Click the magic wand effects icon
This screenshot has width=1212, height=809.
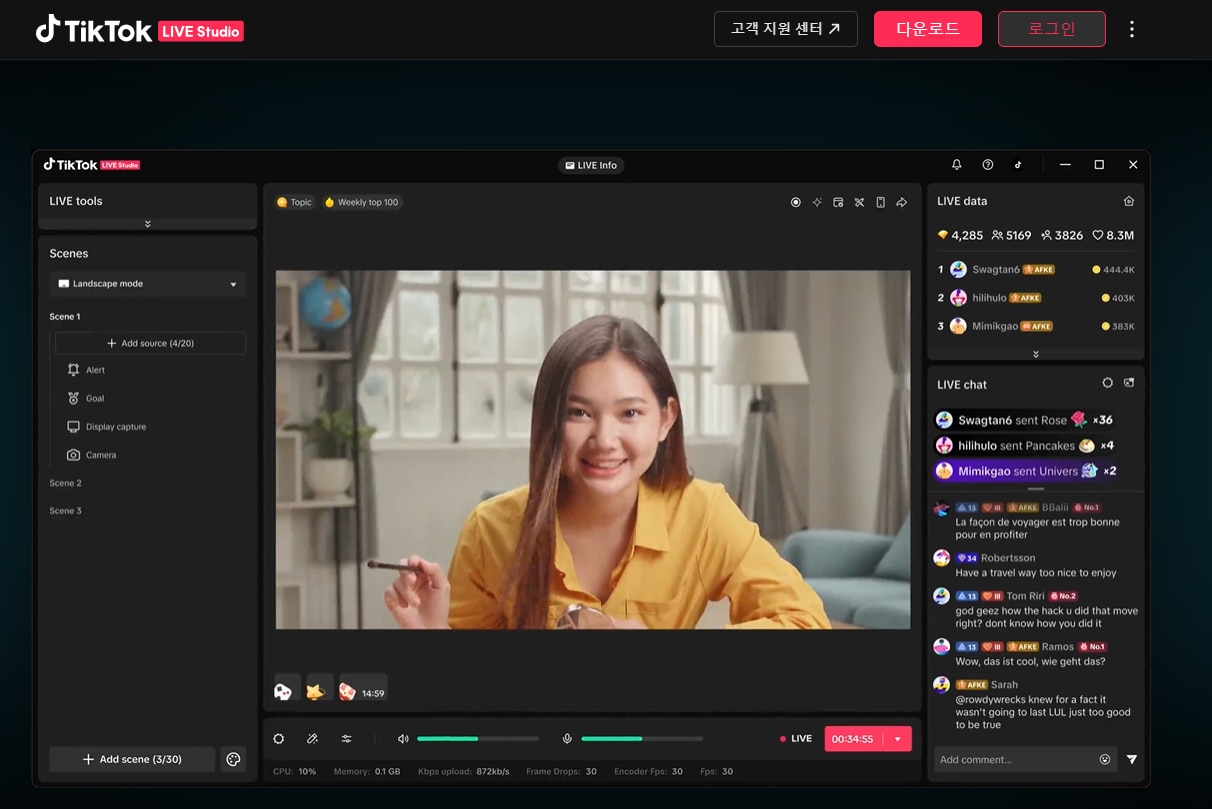point(312,739)
